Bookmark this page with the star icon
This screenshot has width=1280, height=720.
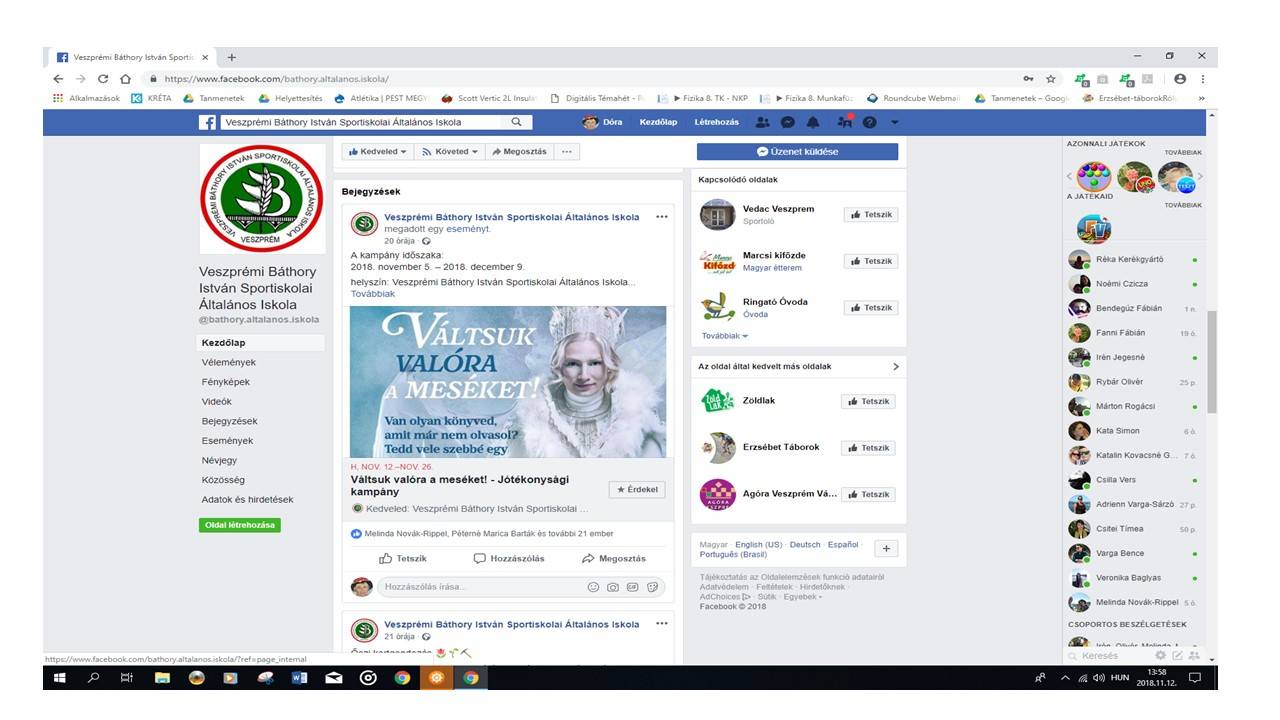[x=1051, y=79]
